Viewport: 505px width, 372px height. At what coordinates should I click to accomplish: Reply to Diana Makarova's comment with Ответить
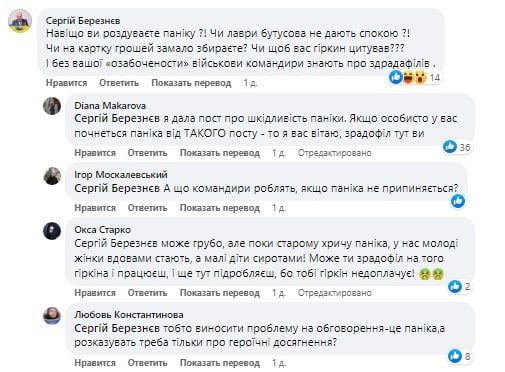[147, 153]
